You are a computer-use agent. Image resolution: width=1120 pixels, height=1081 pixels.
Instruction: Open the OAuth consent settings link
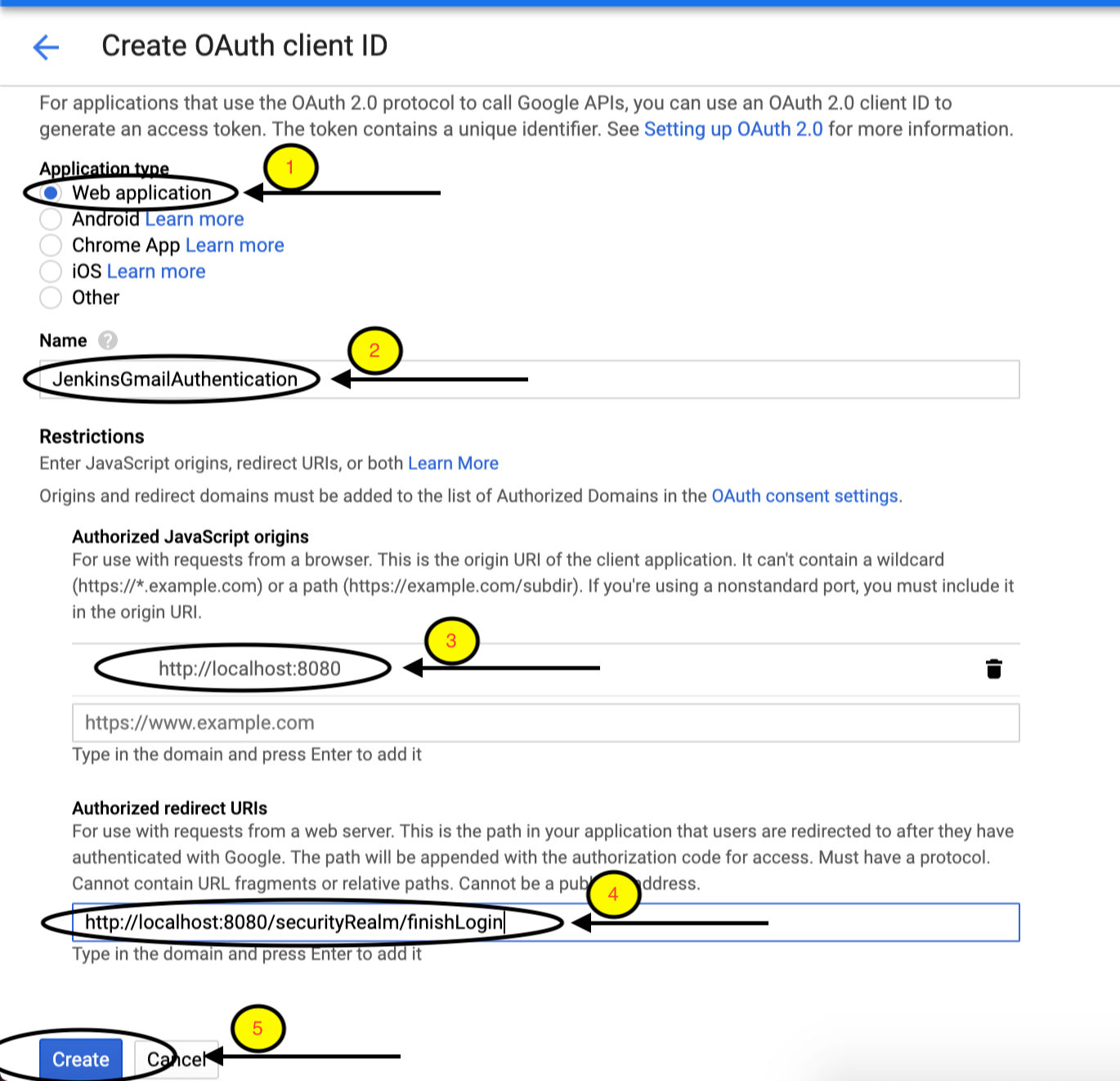click(x=804, y=496)
